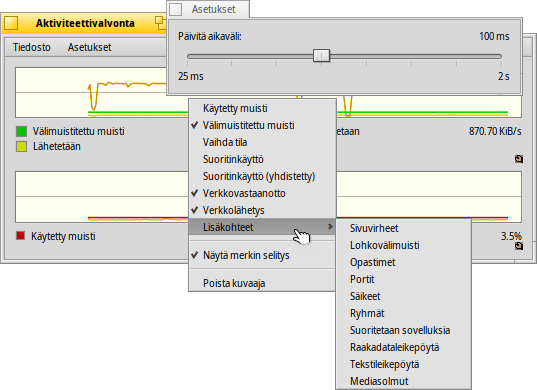
Task: Choose Poista kuvaaja from context menu
Action: coord(262,284)
